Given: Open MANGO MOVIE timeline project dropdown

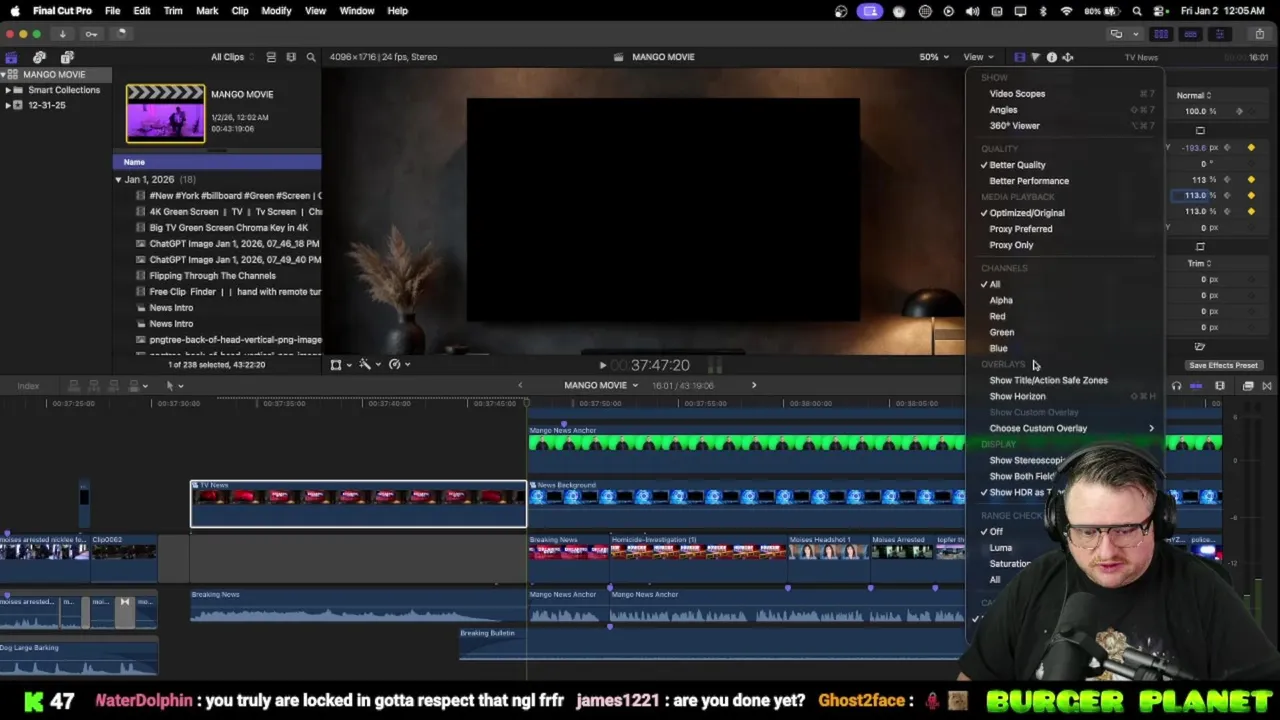Looking at the screenshot, I should [x=601, y=386].
